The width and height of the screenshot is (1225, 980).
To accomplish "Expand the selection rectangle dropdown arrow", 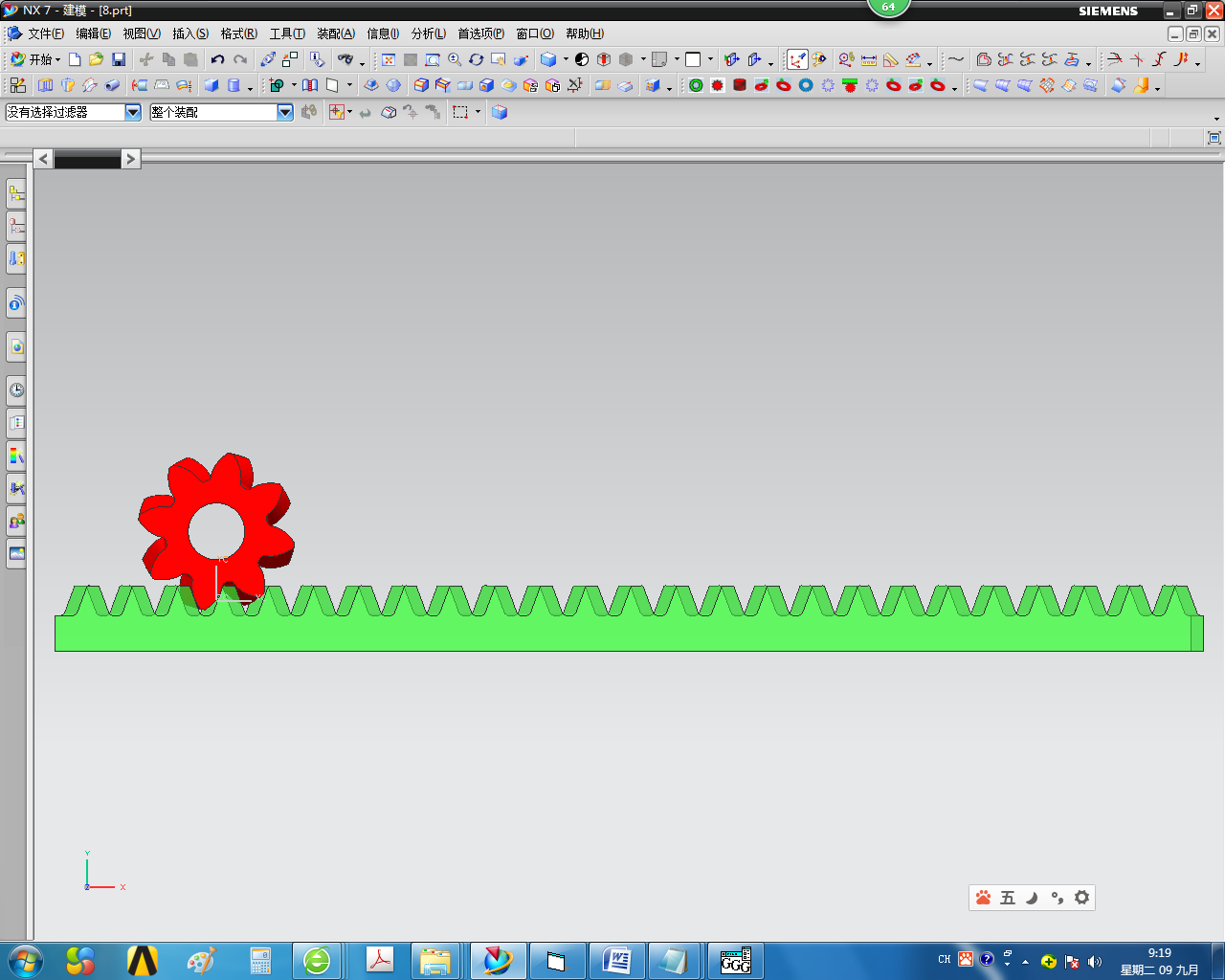I will pyautogui.click(x=478, y=112).
